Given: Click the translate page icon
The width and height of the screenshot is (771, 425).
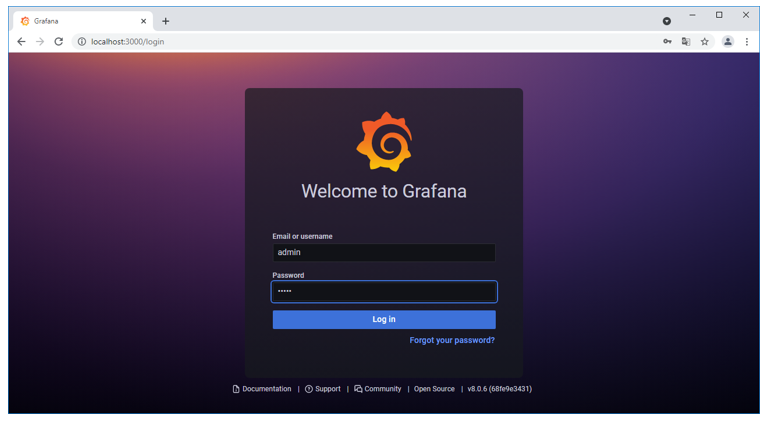Looking at the screenshot, I should [x=686, y=42].
